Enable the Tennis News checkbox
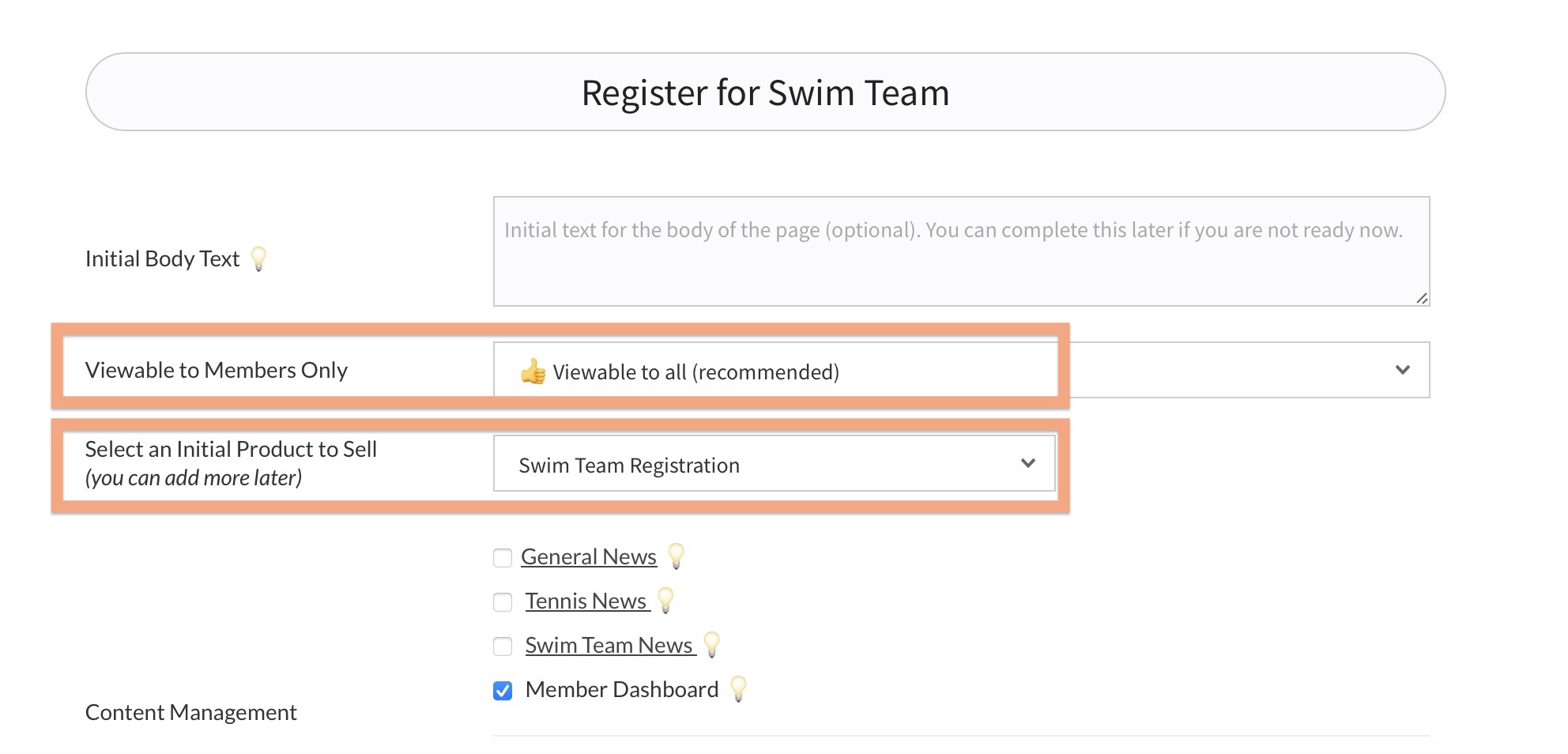 [503, 602]
